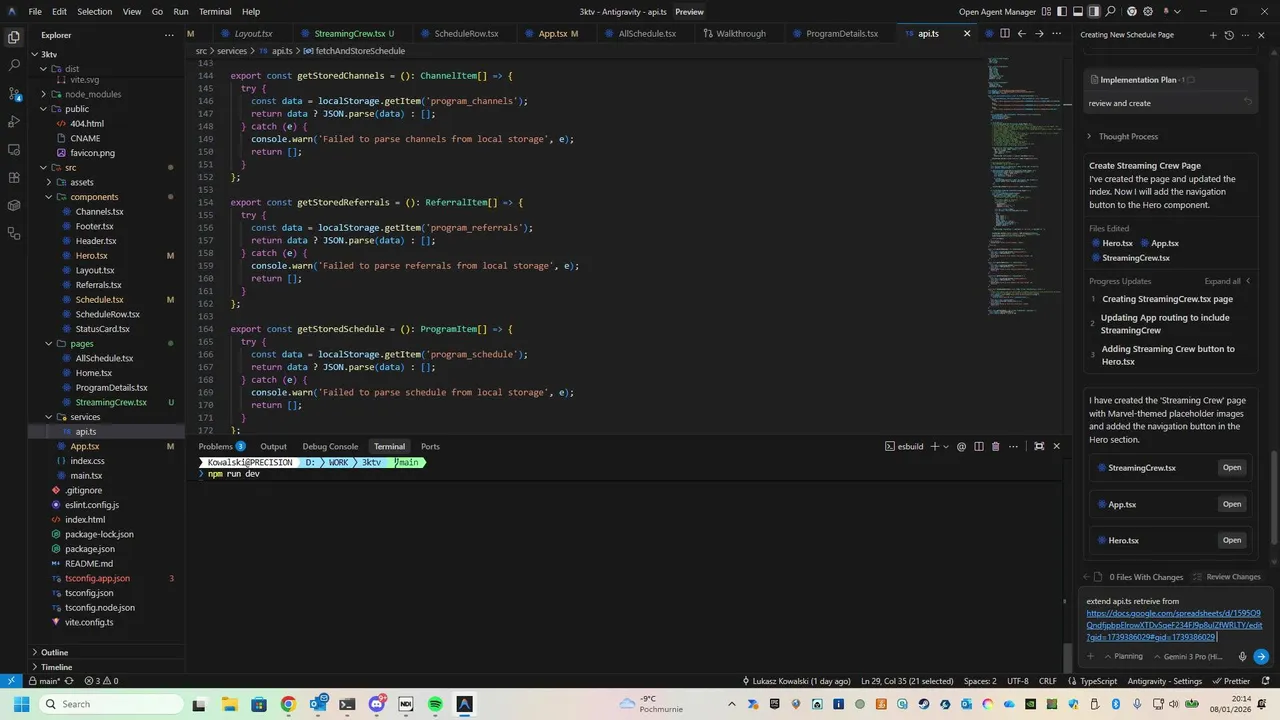Click Open button for StreamingCrew.tsx

click(x=1232, y=468)
